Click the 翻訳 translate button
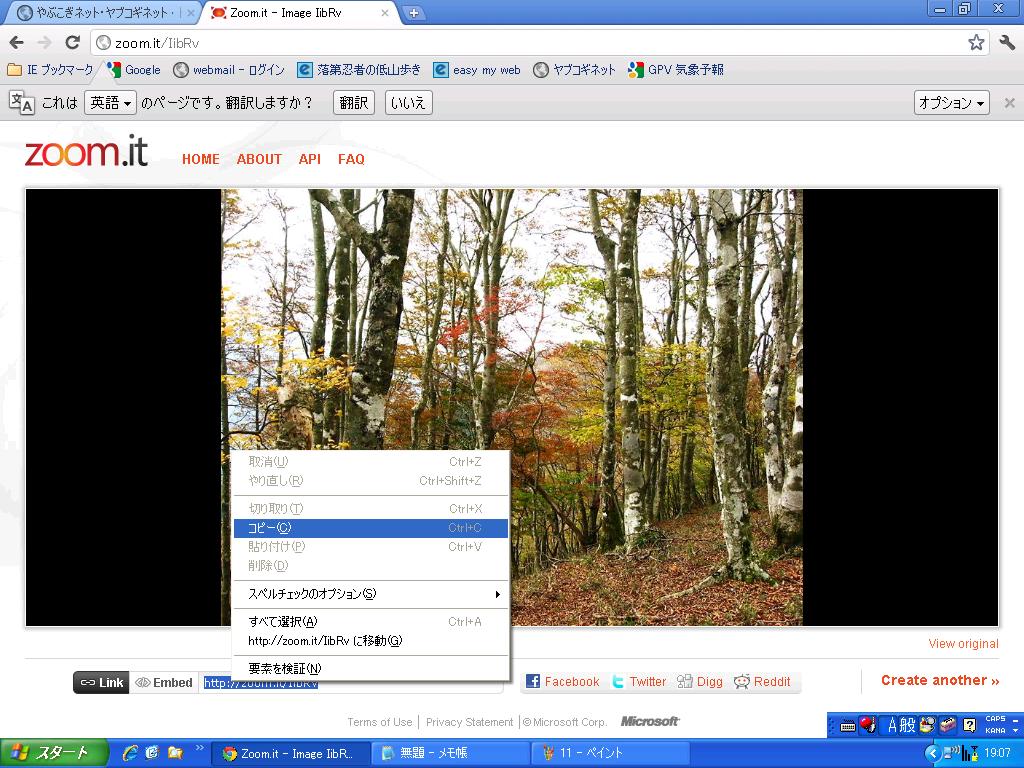 (353, 103)
